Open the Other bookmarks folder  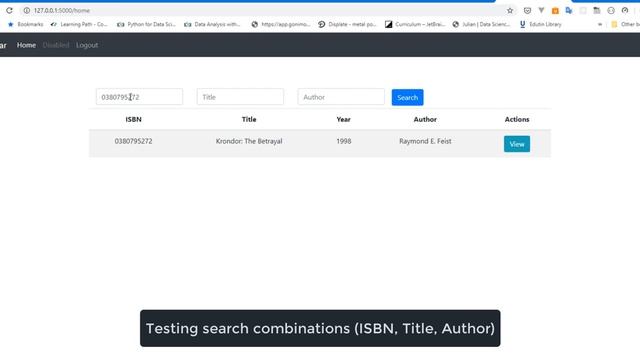(625, 24)
